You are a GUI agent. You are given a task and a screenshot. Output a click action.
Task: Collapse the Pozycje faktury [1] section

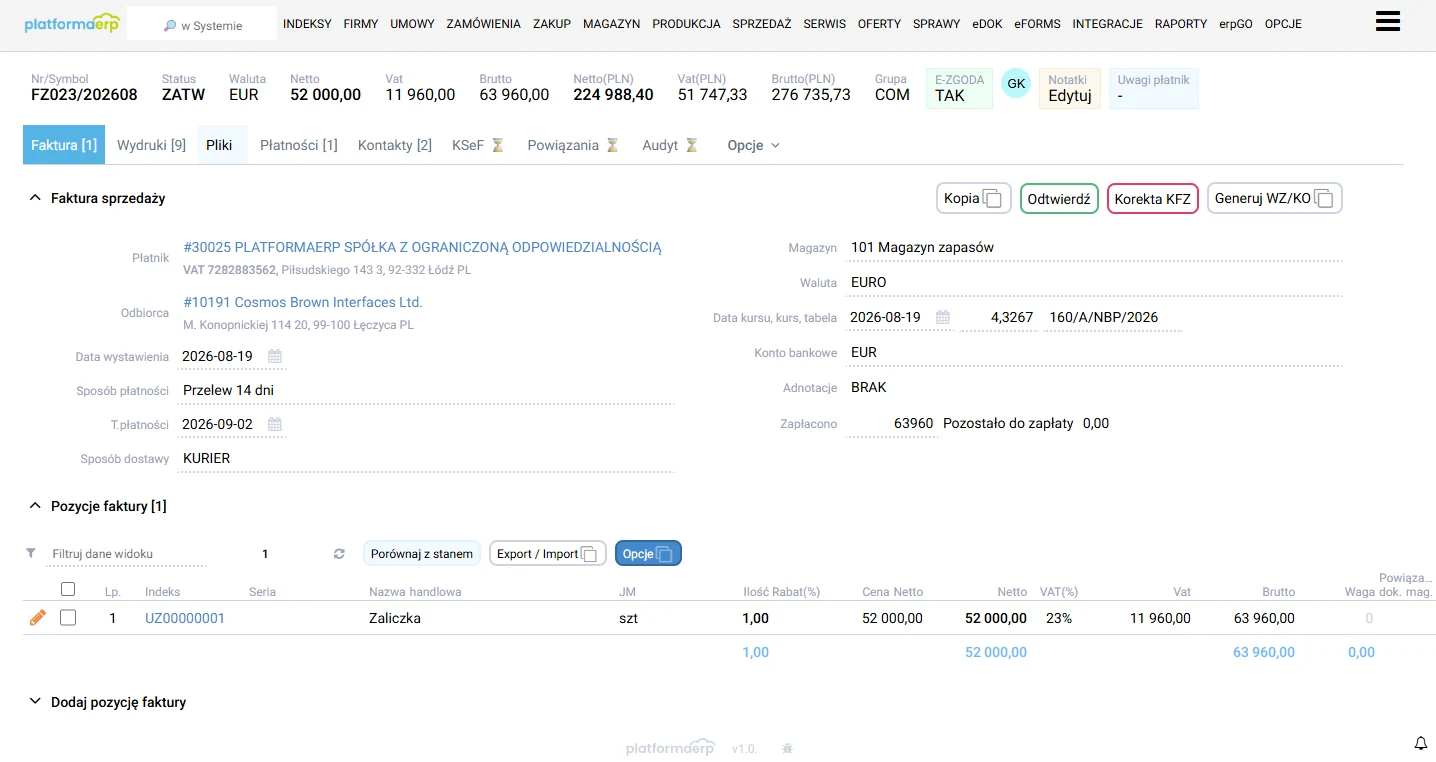tap(35, 506)
